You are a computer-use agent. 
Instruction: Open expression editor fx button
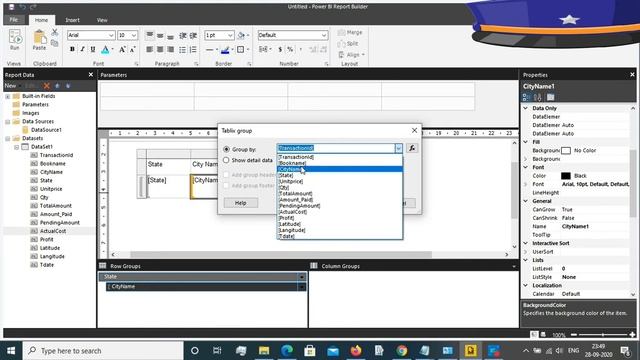click(412, 148)
